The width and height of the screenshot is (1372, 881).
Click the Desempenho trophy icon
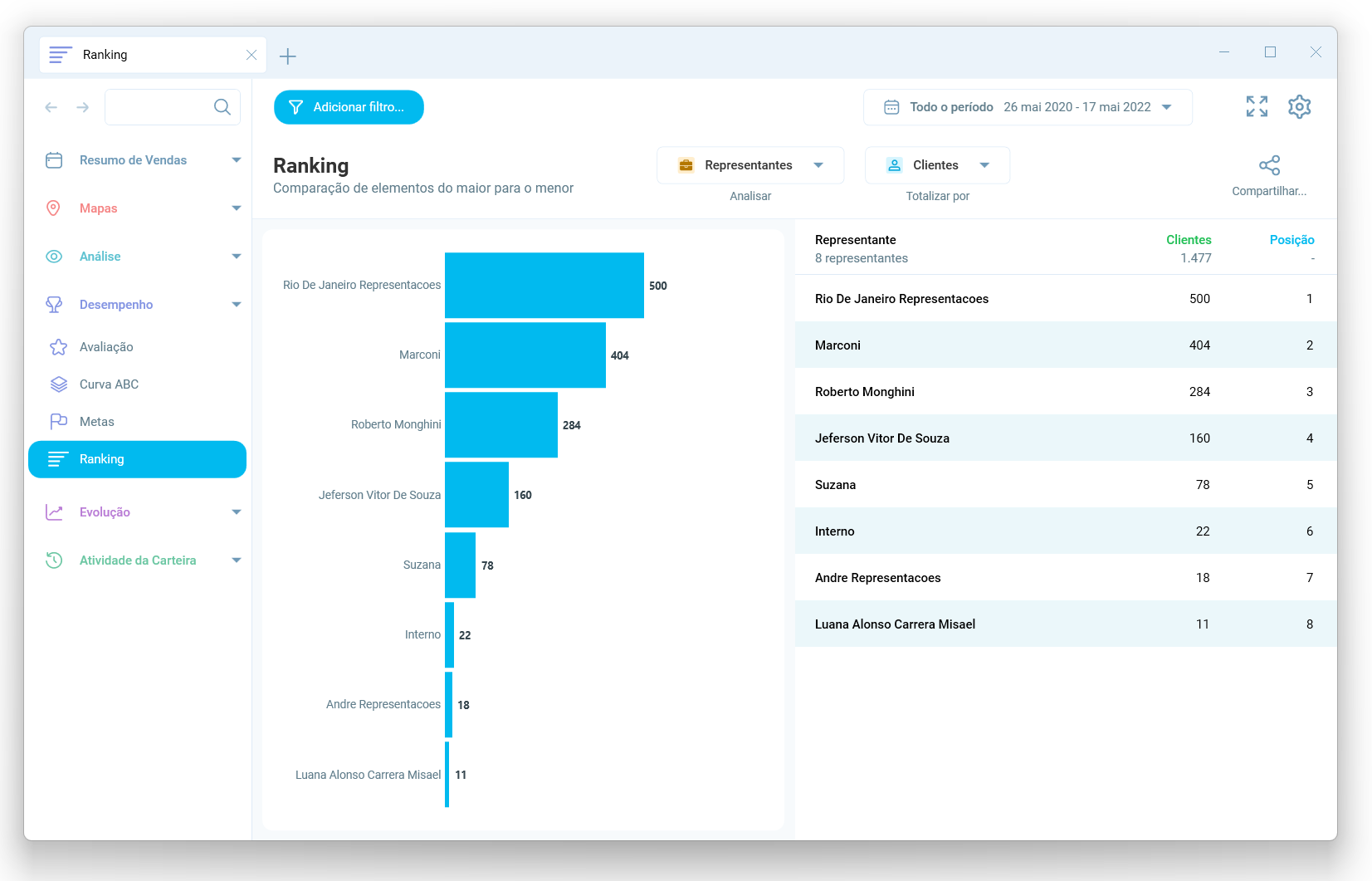click(54, 305)
